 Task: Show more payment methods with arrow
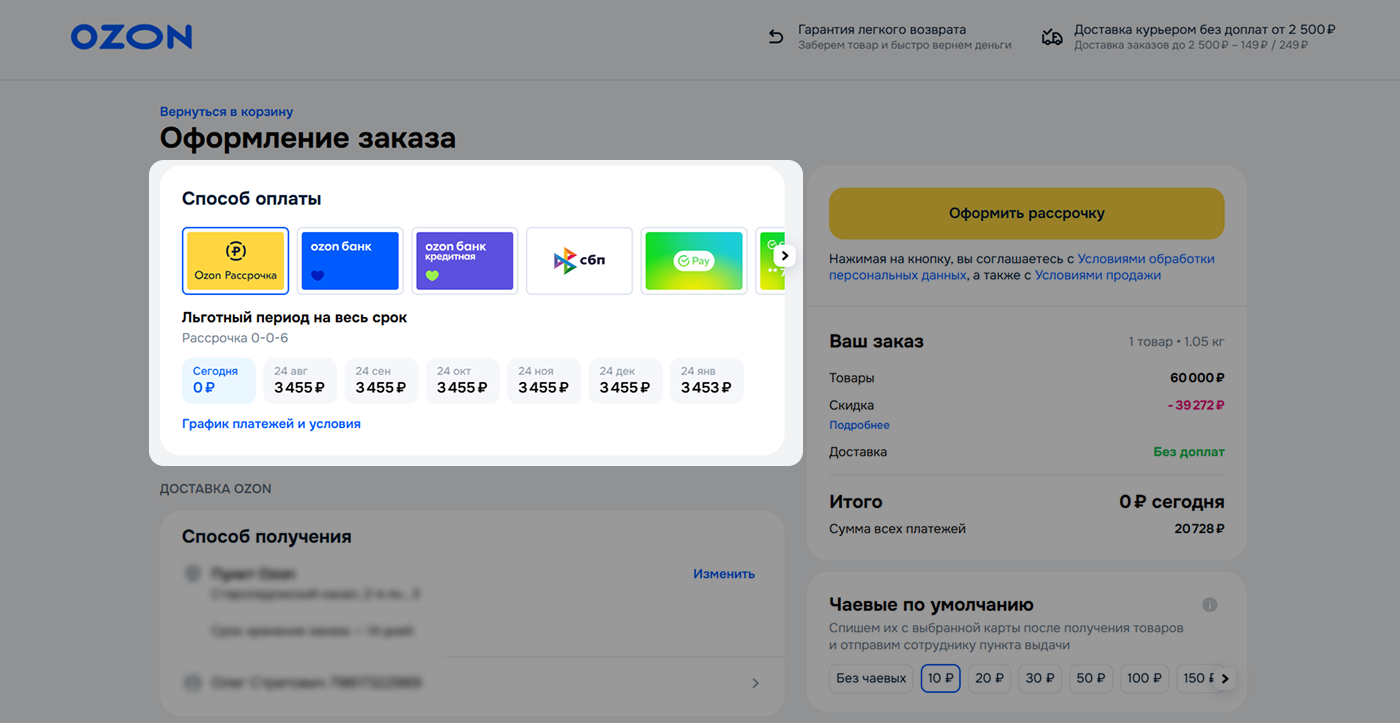(785, 256)
